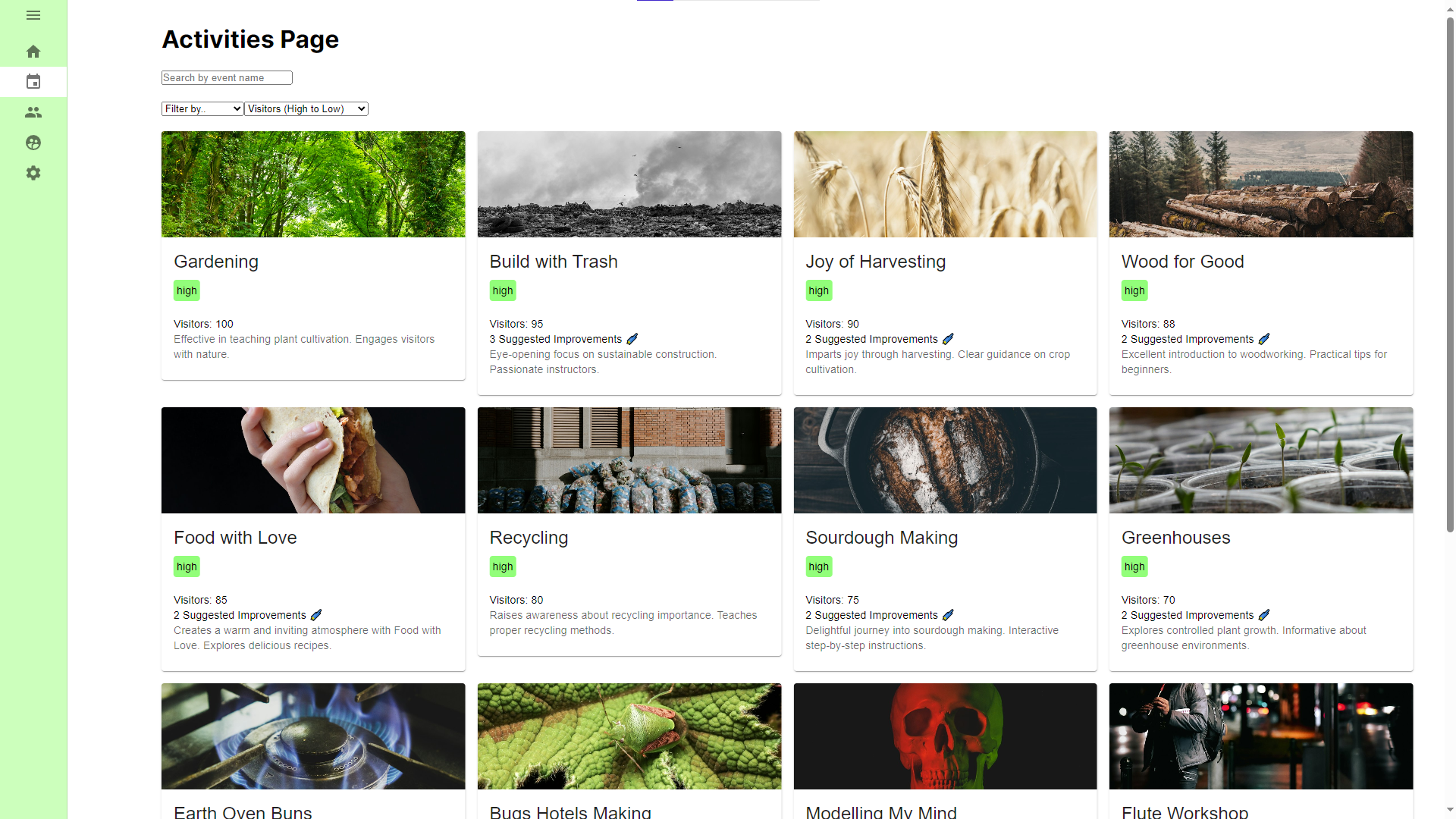Click the 'high' badge on Recycling
The height and width of the screenshot is (819, 1456).
coord(502,566)
